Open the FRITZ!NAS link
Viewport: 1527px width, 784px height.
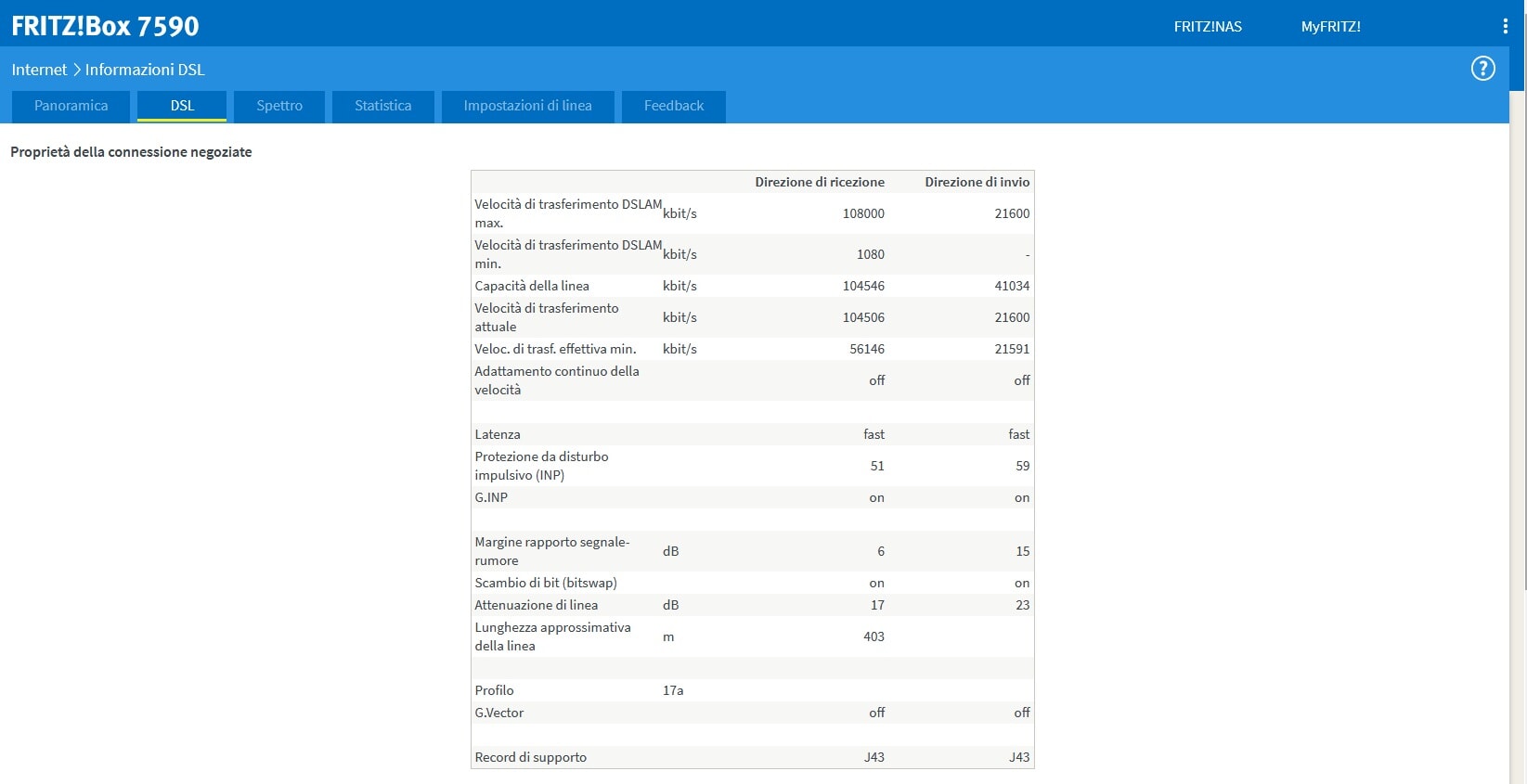pyautogui.click(x=1208, y=26)
